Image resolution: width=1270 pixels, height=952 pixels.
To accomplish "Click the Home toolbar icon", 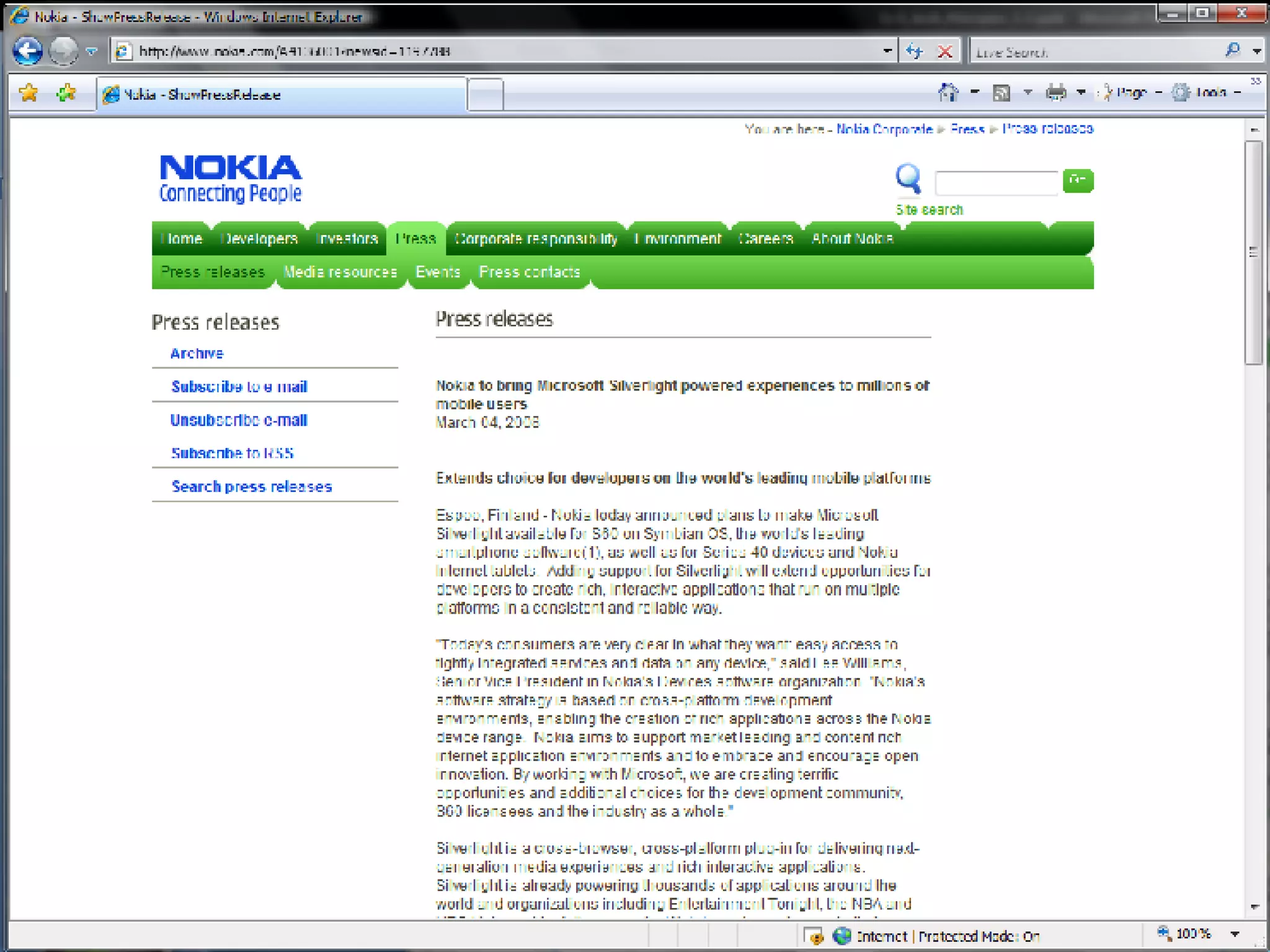I will pyautogui.click(x=948, y=93).
